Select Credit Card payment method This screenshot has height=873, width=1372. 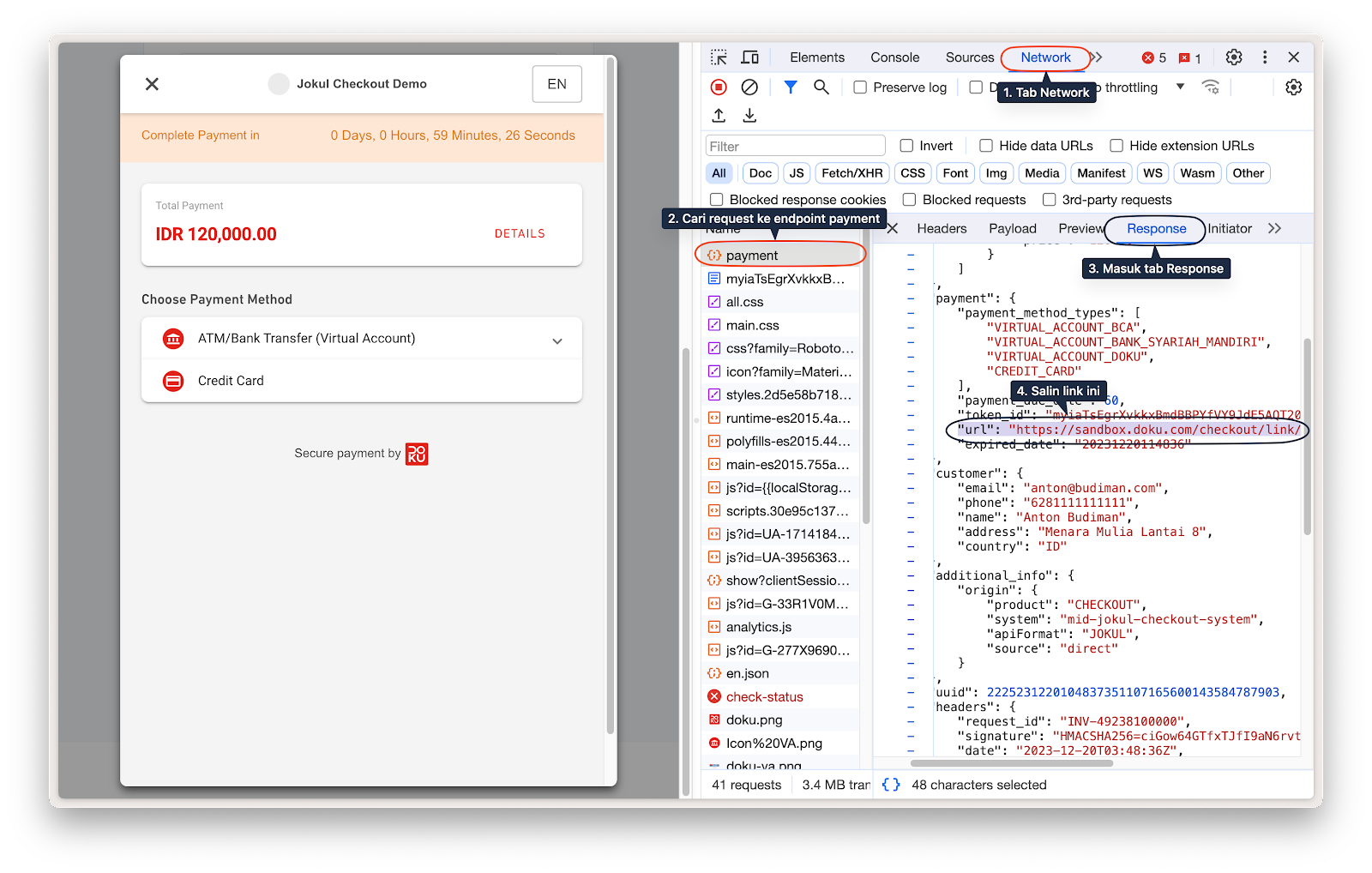(362, 381)
